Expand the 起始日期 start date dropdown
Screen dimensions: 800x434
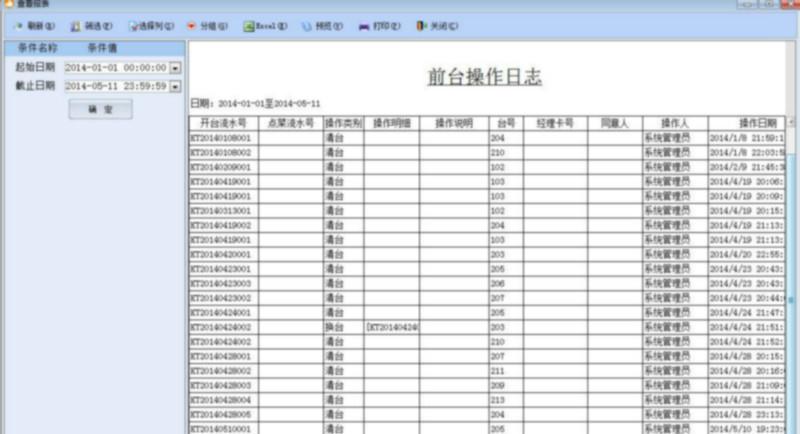click(175, 68)
